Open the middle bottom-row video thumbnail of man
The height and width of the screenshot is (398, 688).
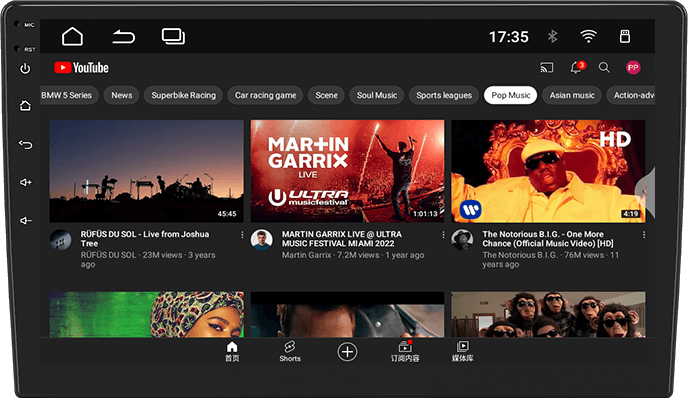tap(348, 315)
